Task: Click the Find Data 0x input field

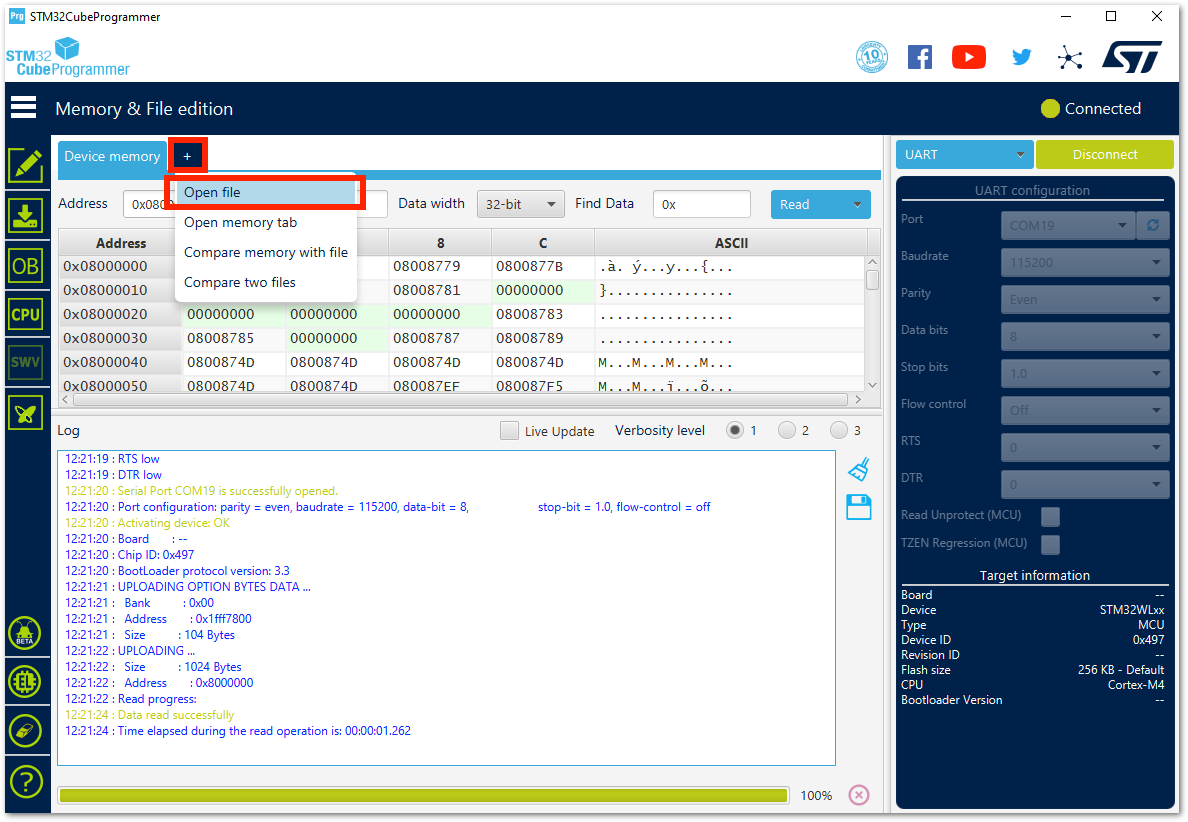Action: pos(702,205)
